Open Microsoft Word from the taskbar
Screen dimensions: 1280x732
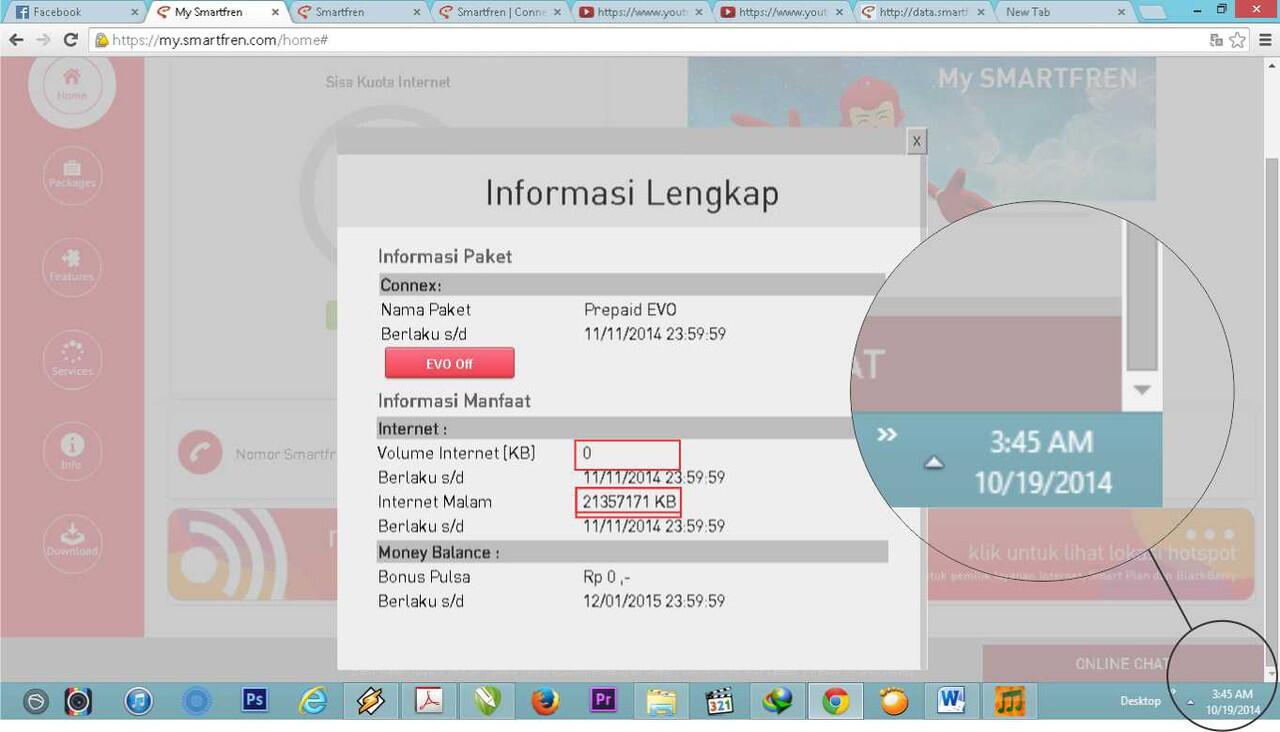[951, 701]
